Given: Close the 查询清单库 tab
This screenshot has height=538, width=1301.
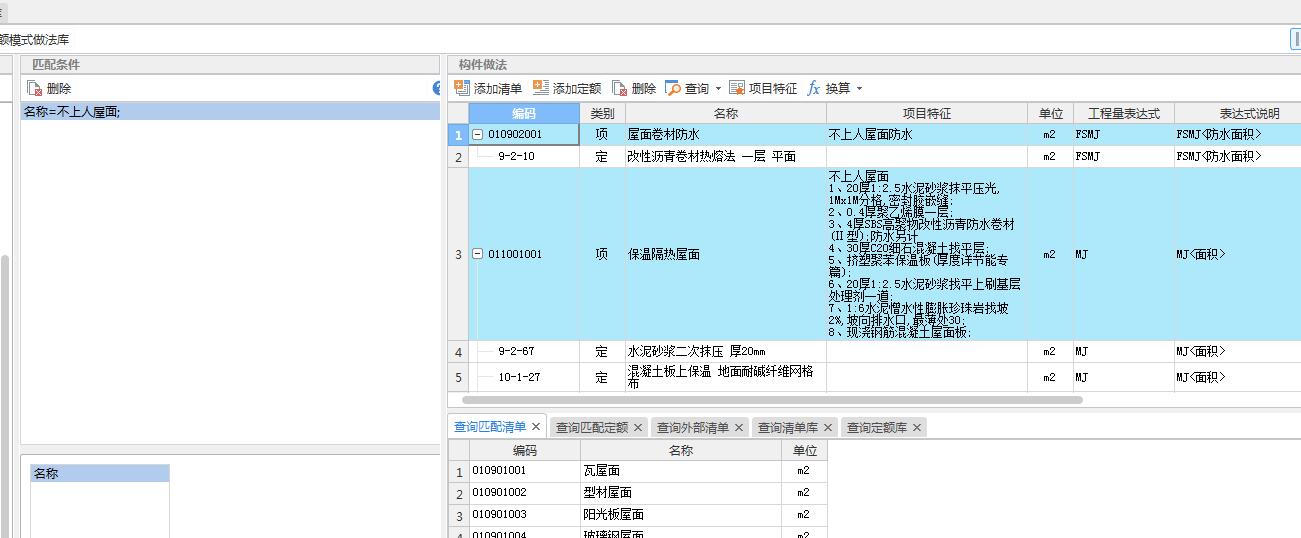Looking at the screenshot, I should (x=828, y=427).
